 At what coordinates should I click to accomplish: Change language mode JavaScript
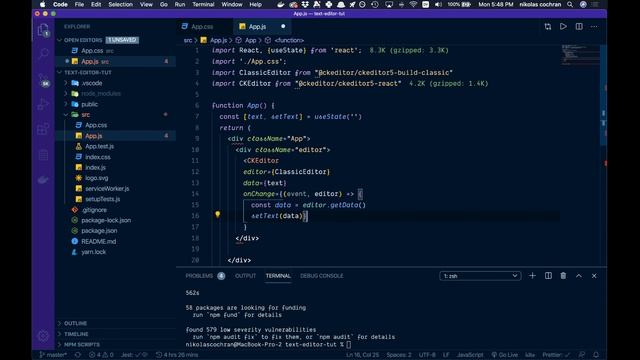click(469, 355)
